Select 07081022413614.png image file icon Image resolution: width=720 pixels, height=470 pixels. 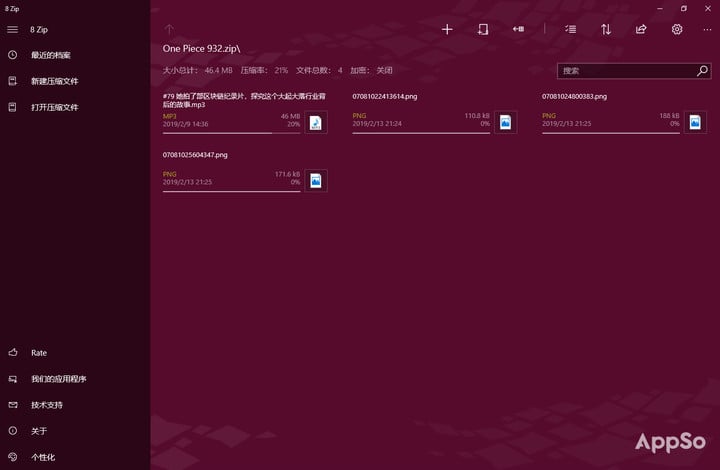tap(506, 123)
